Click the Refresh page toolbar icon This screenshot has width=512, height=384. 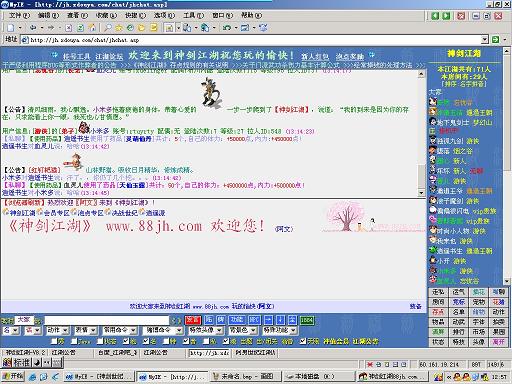[x=80, y=28]
